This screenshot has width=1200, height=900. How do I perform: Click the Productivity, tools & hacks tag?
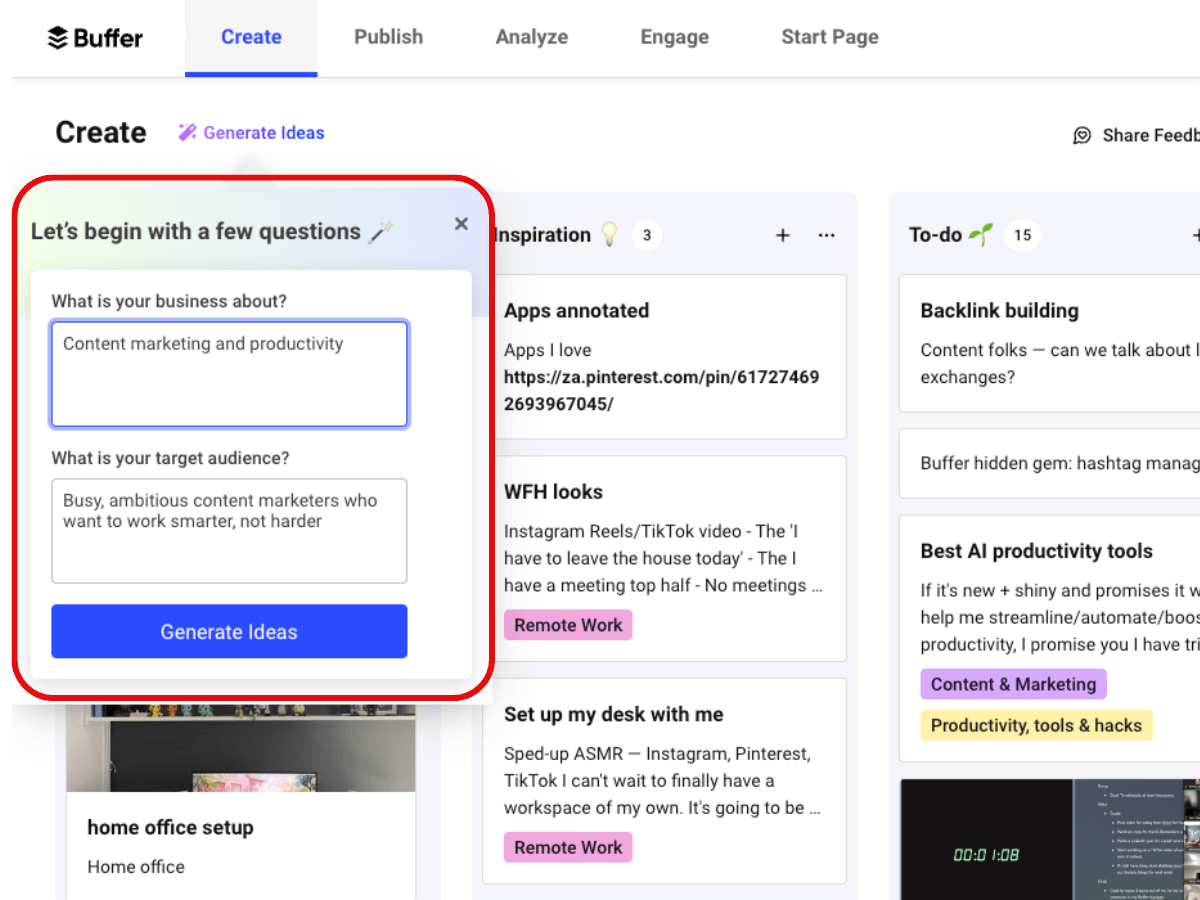1036,725
